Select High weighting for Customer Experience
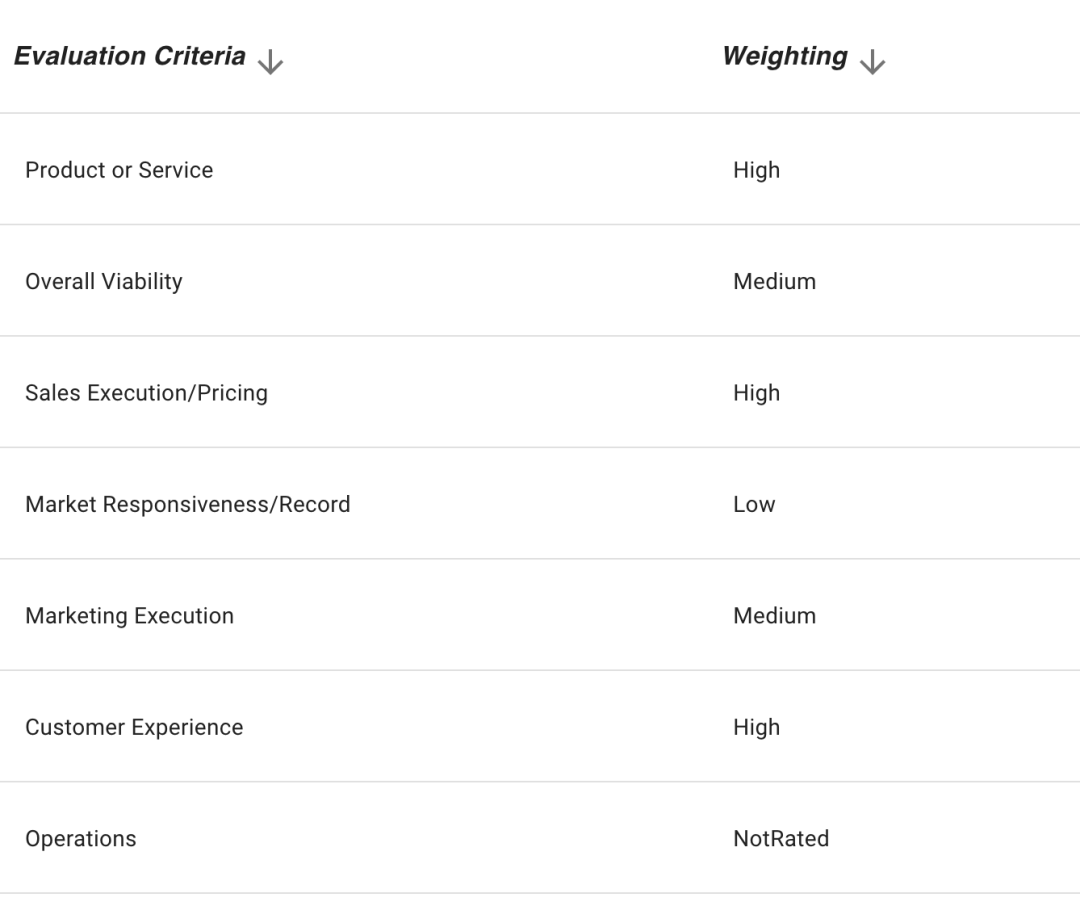The height and width of the screenshot is (906, 1080). coord(756,728)
